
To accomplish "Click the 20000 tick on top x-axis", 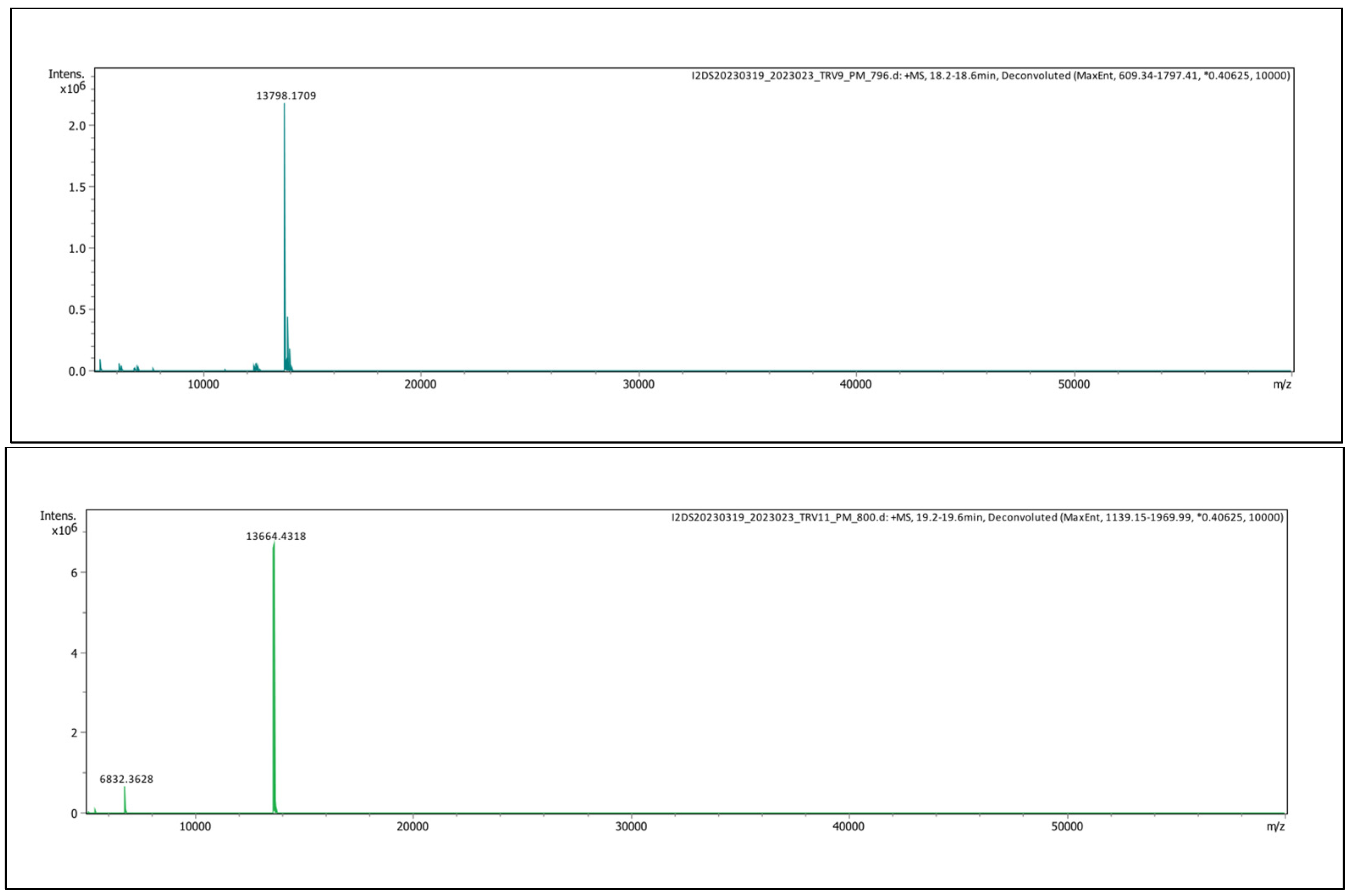I will 420,384.
